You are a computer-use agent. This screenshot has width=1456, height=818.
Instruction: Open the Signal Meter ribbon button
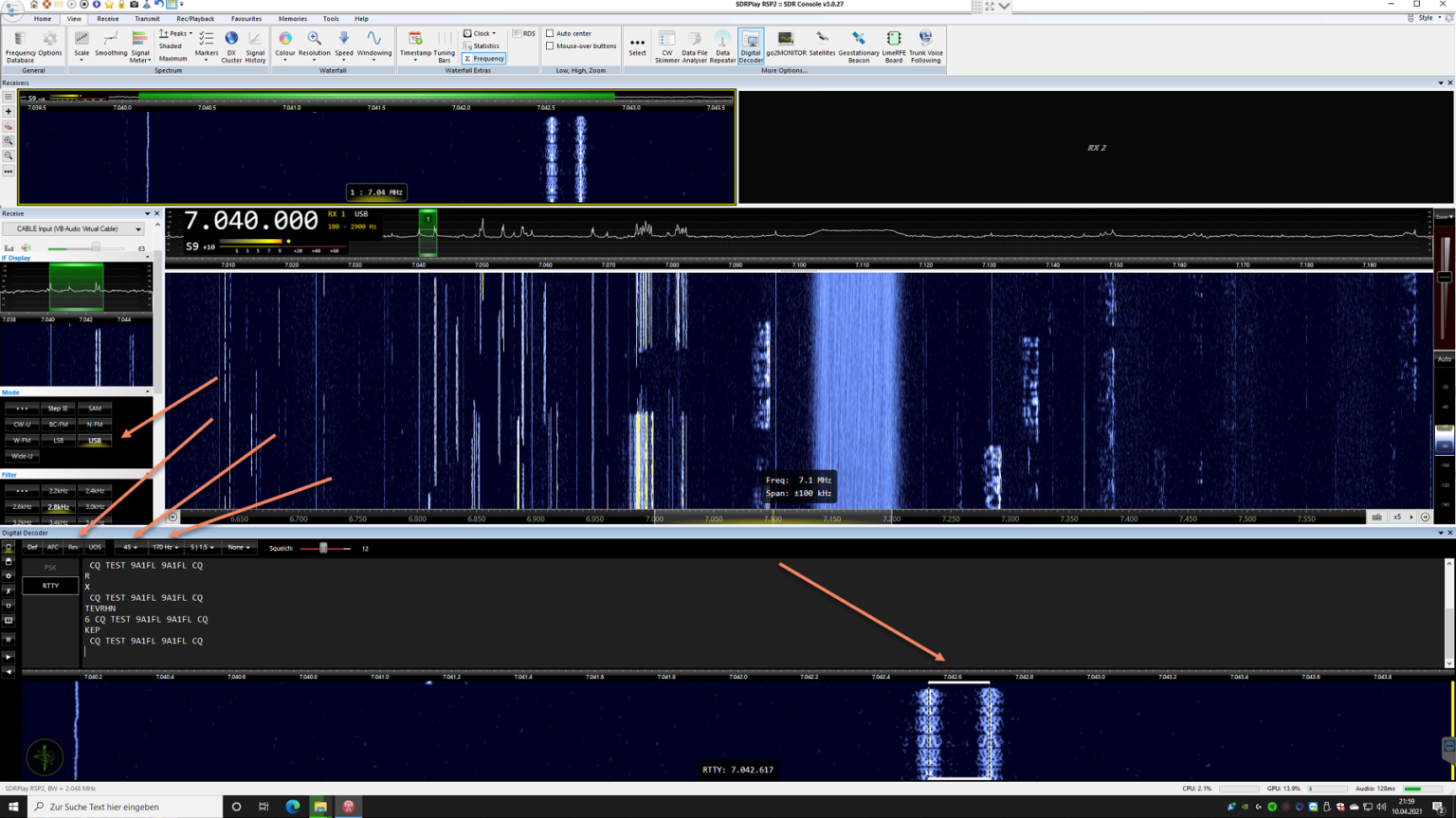(139, 46)
